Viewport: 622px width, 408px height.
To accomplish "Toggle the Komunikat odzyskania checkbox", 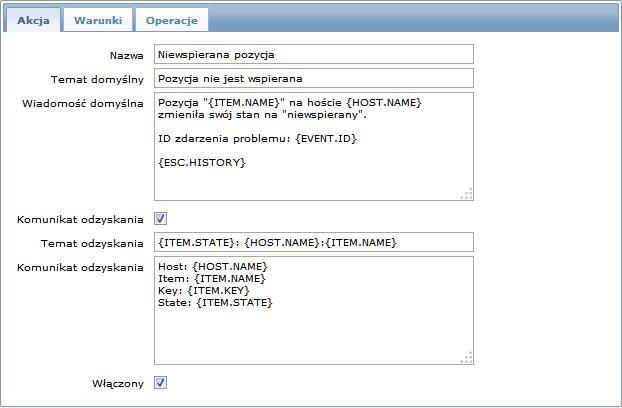I will [161, 218].
